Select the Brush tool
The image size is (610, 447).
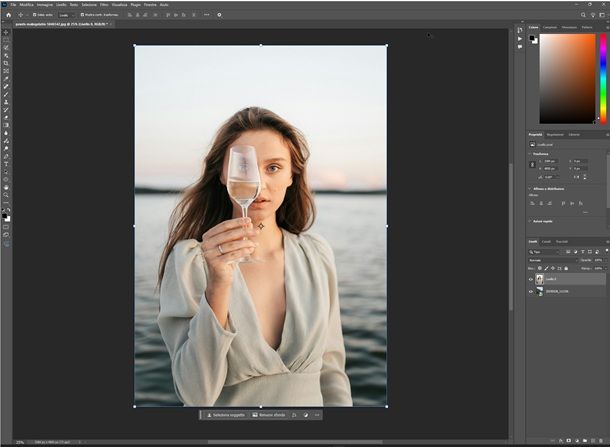tap(6, 94)
